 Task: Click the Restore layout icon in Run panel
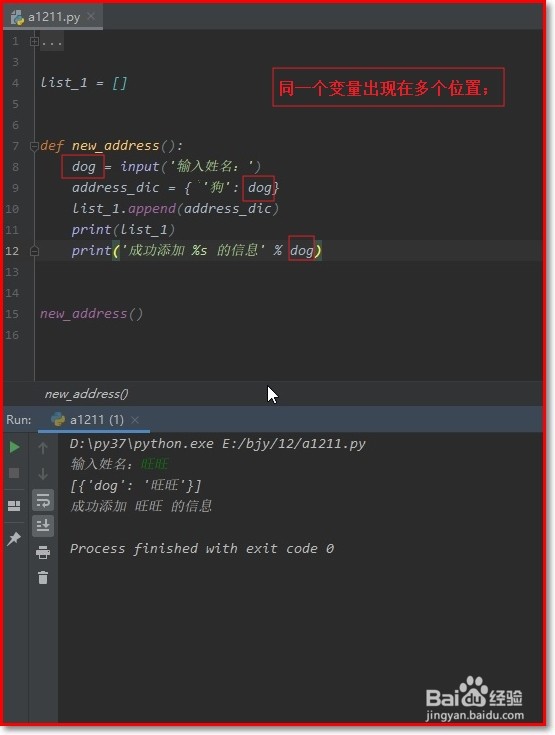[15, 506]
